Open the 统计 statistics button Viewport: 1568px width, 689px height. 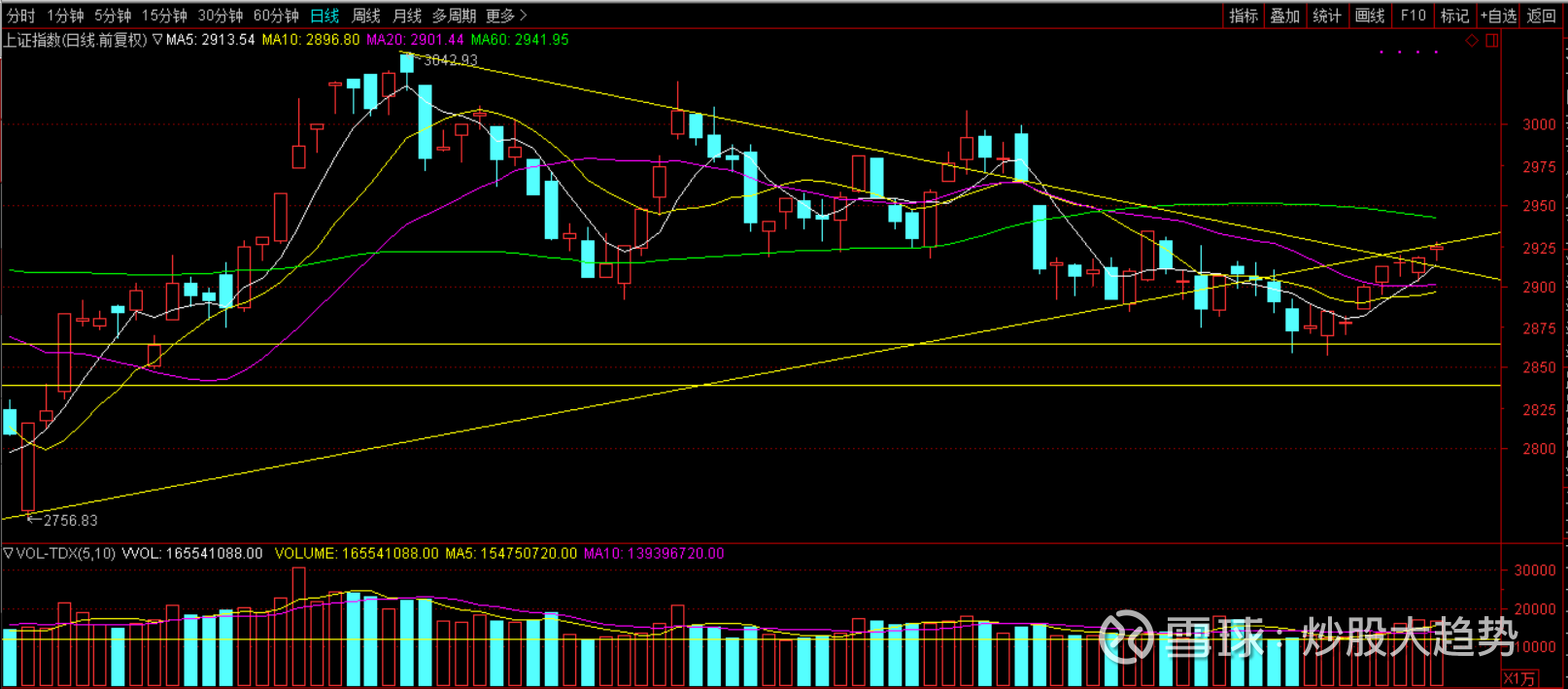tap(1327, 16)
